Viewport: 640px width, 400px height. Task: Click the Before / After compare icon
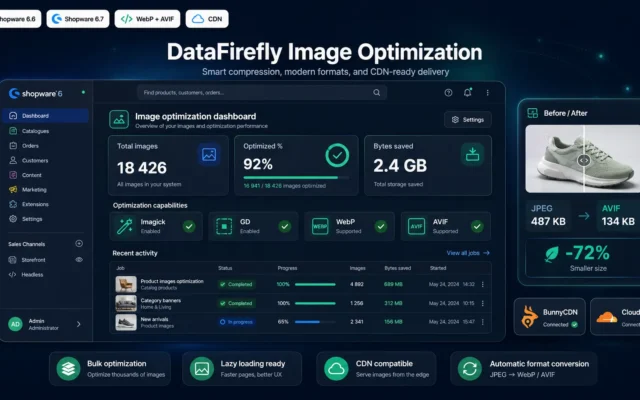pos(533,113)
